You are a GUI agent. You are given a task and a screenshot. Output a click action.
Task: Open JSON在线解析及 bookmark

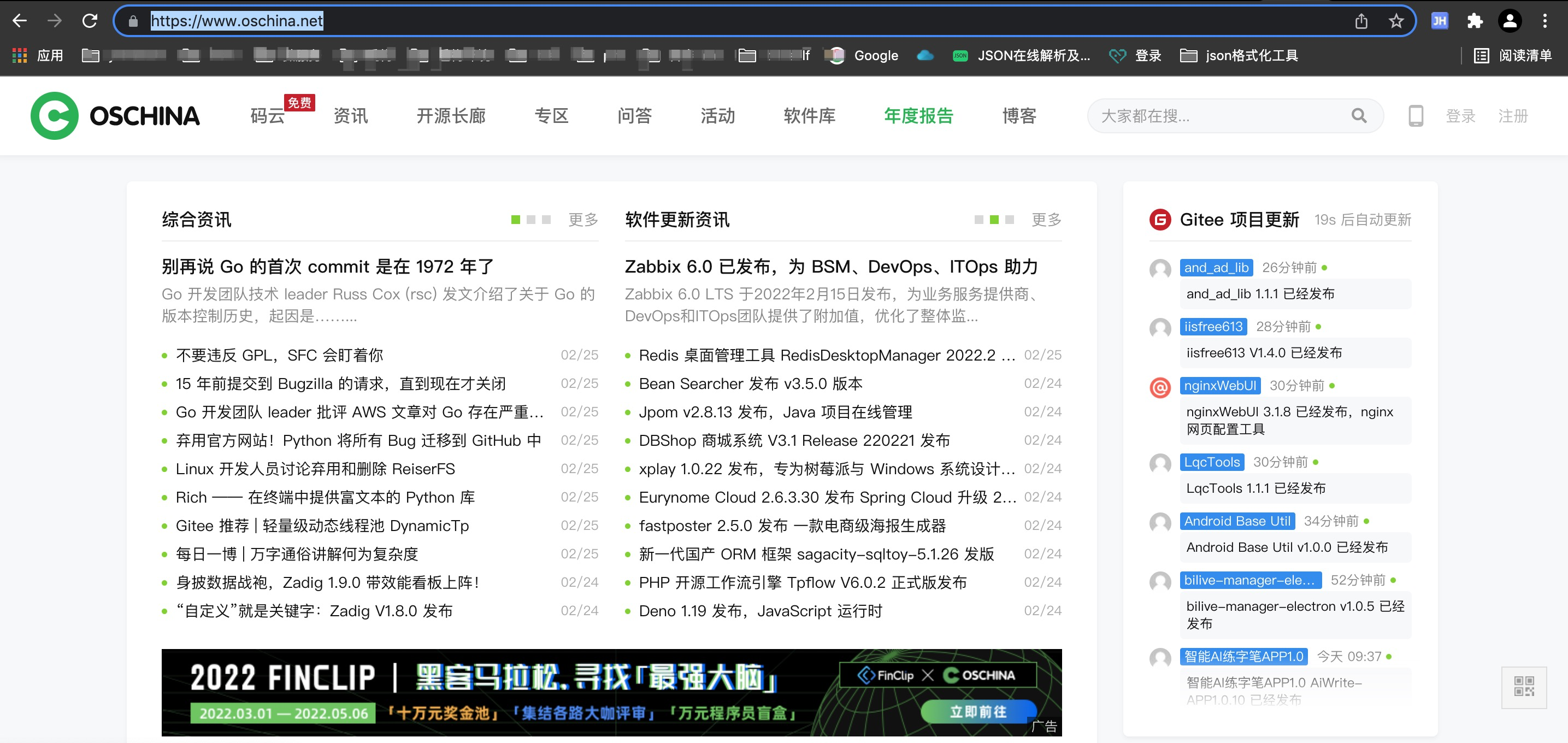click(1021, 55)
